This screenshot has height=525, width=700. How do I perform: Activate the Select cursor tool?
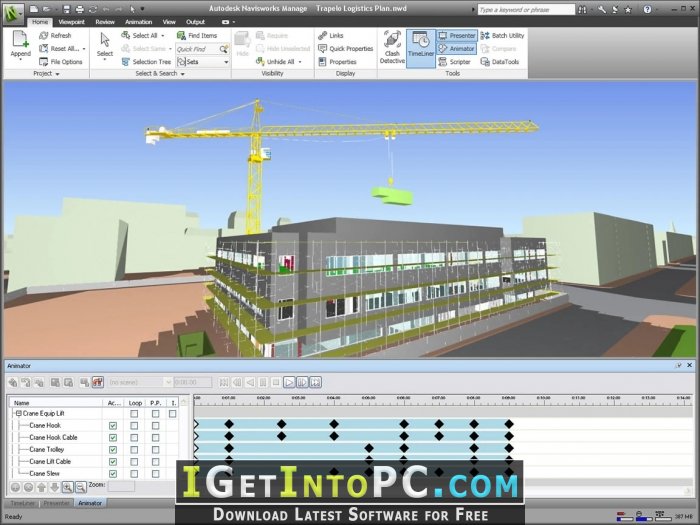[x=105, y=44]
